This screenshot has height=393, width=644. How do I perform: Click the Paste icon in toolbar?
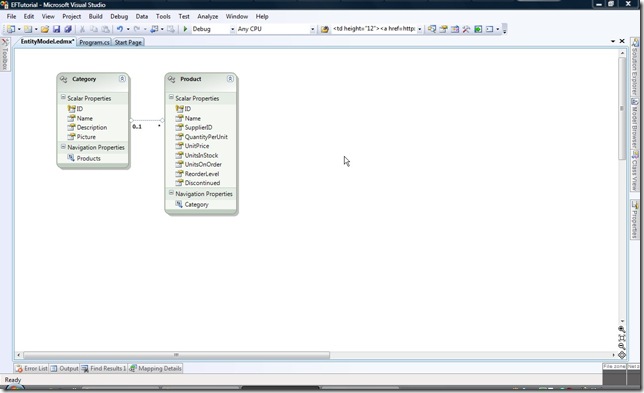click(x=106, y=29)
